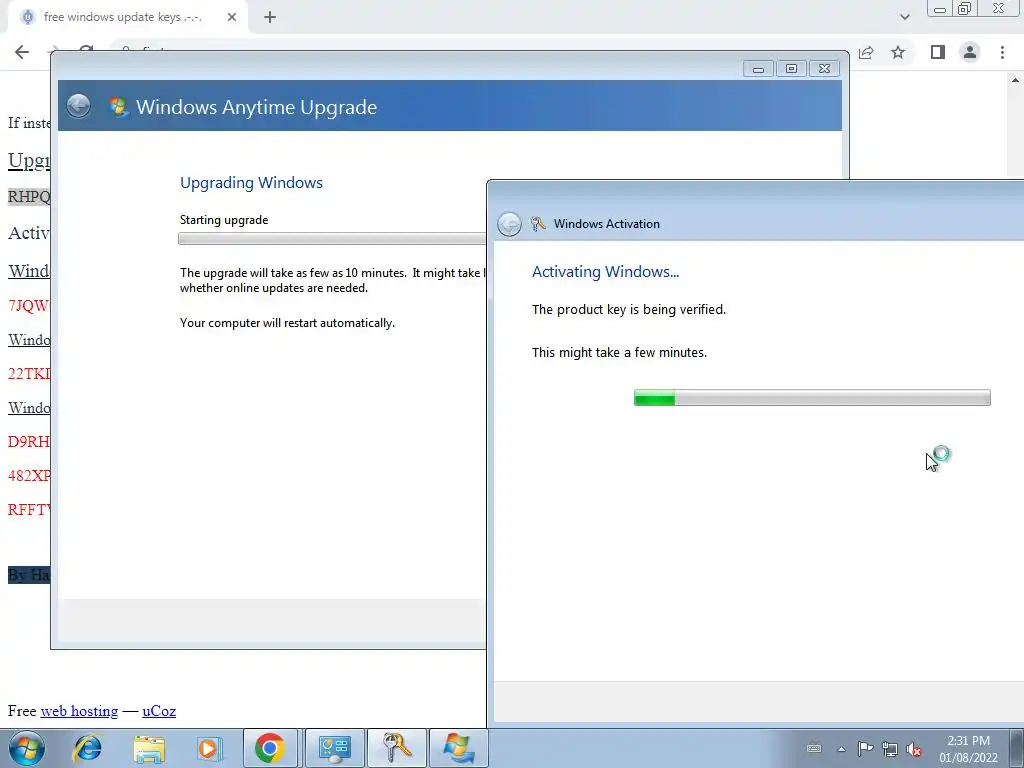
Task: Open a new Chrome tab
Action: coord(270,18)
